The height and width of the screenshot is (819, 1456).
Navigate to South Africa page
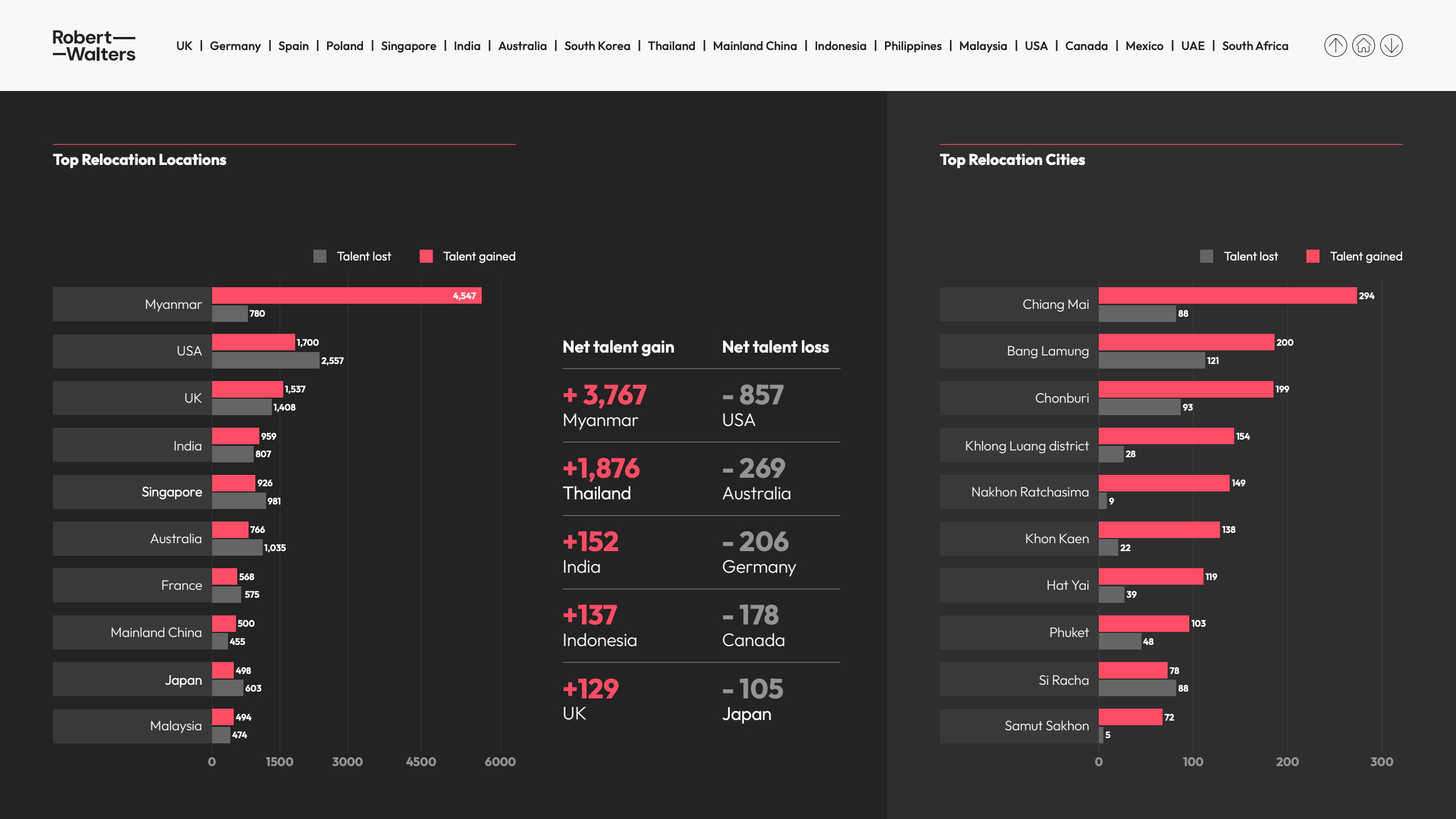coord(1255,46)
